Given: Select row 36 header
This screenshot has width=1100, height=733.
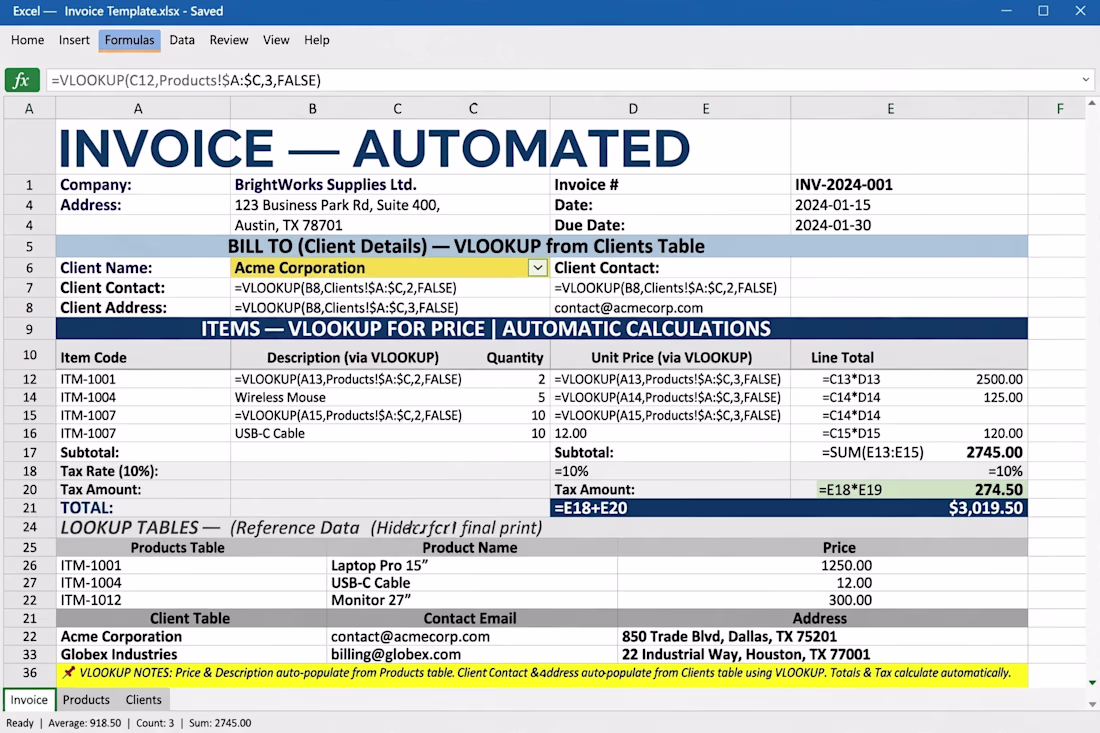Looking at the screenshot, I should [29, 673].
